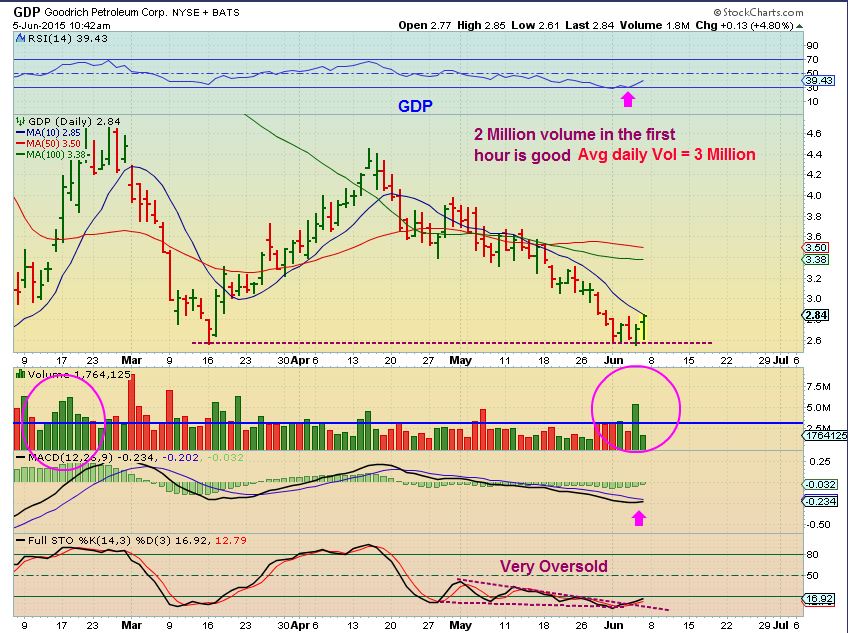Click the 2.84 last price axis tag
Image resolution: width=848 pixels, height=633 pixels.
pyautogui.click(x=816, y=315)
